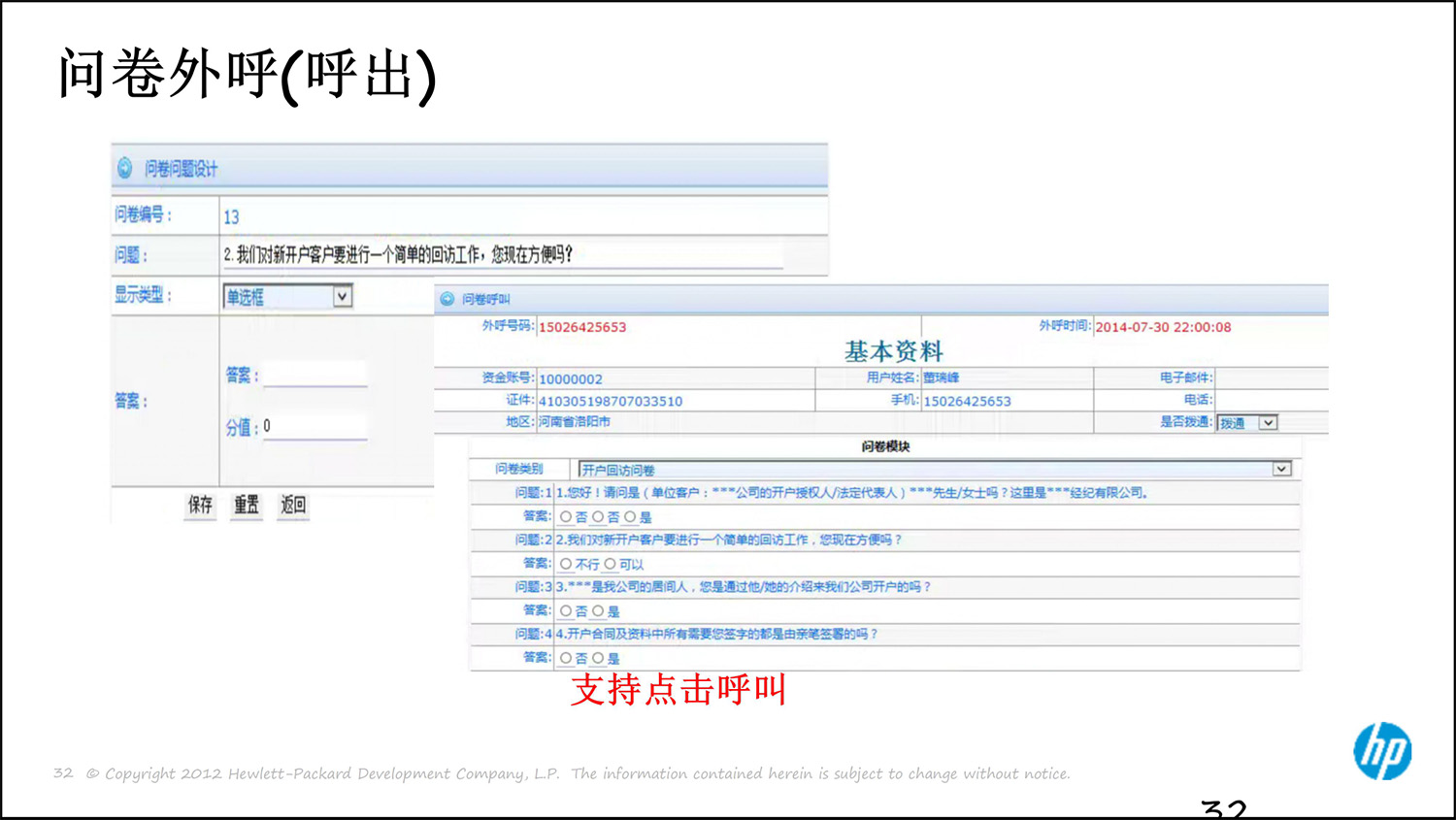
Task: Click the 返回 button
Action: pos(291,504)
